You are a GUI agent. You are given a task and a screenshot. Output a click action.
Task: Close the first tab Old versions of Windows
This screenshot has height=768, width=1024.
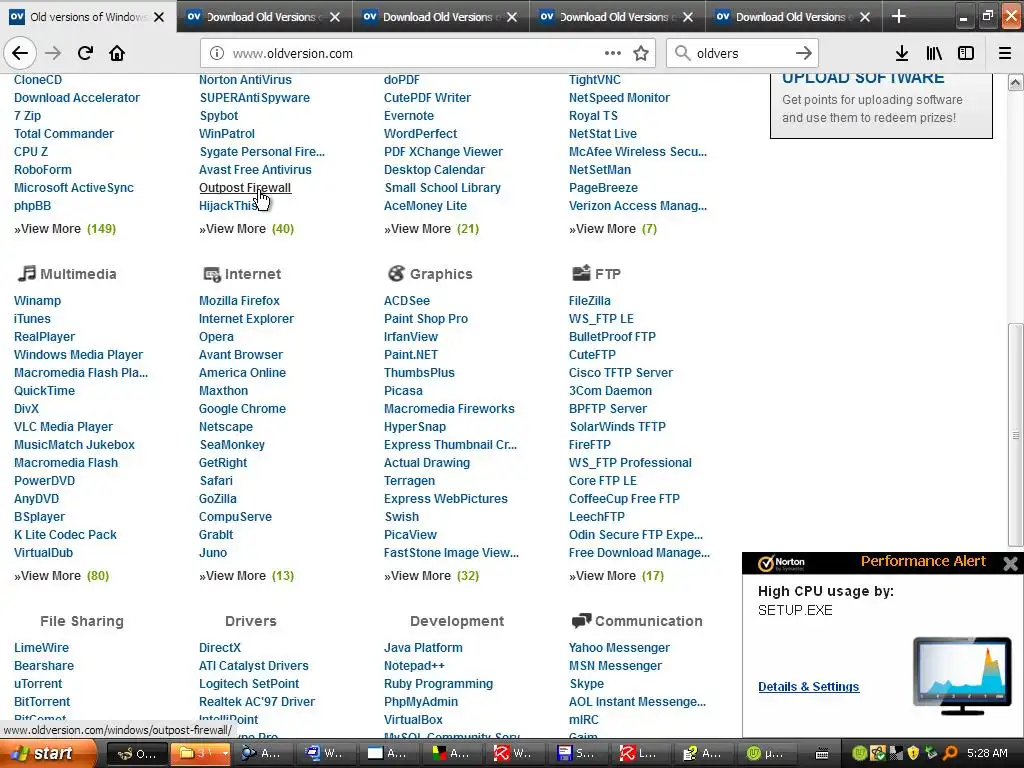click(159, 17)
